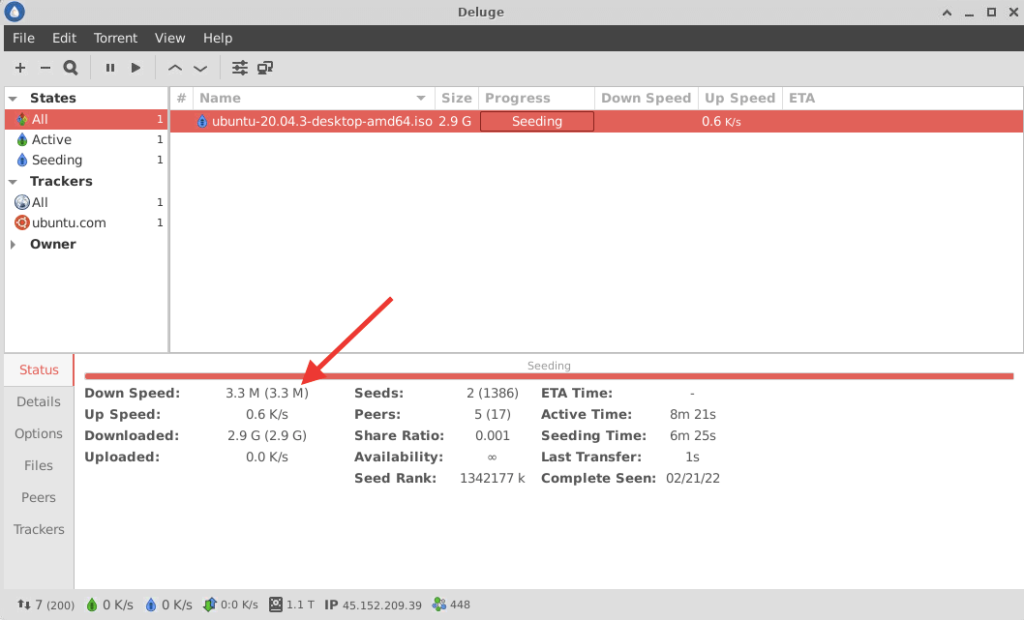
Task: Click the Seed Rank value 1342177 k
Action: pyautogui.click(x=492, y=478)
